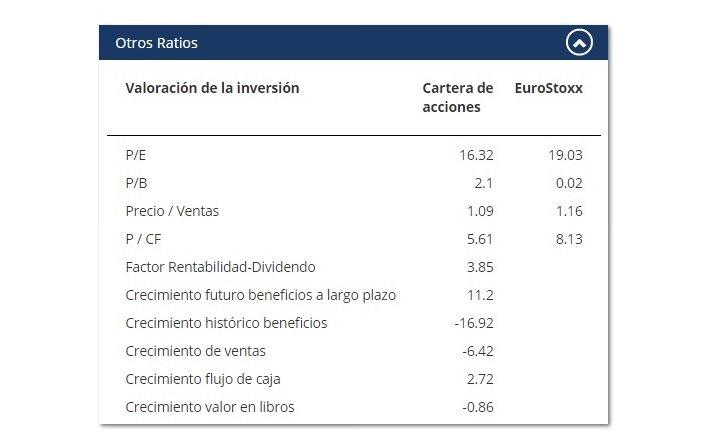This screenshot has width=721, height=440.
Task: Click the P / CF label
Action: (x=143, y=240)
